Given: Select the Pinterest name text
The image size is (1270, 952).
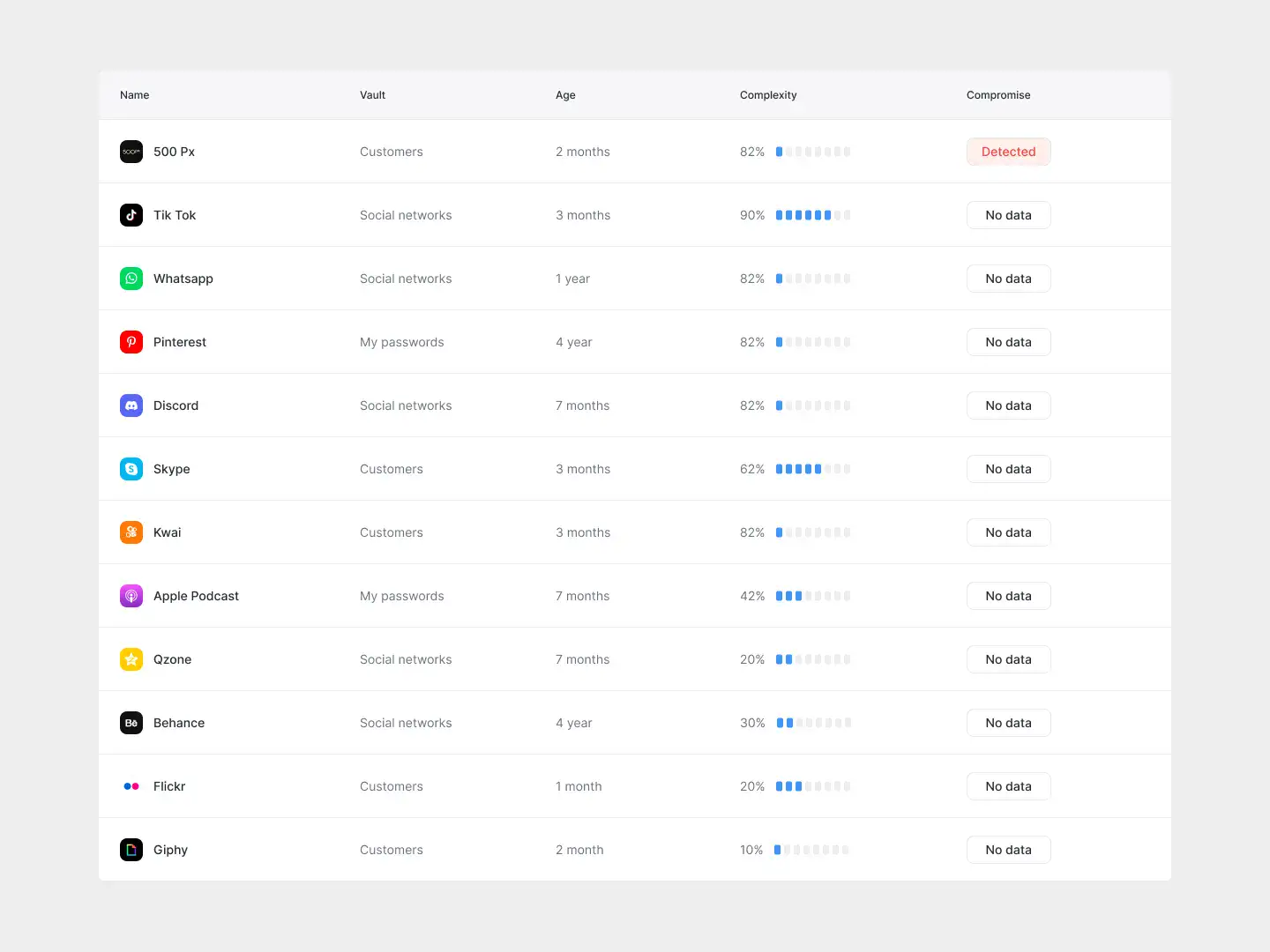Looking at the screenshot, I should (180, 342).
